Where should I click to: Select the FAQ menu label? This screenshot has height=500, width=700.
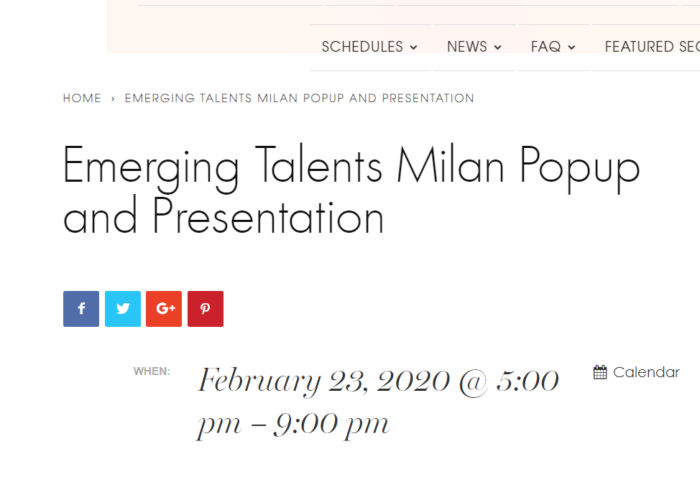pos(546,47)
